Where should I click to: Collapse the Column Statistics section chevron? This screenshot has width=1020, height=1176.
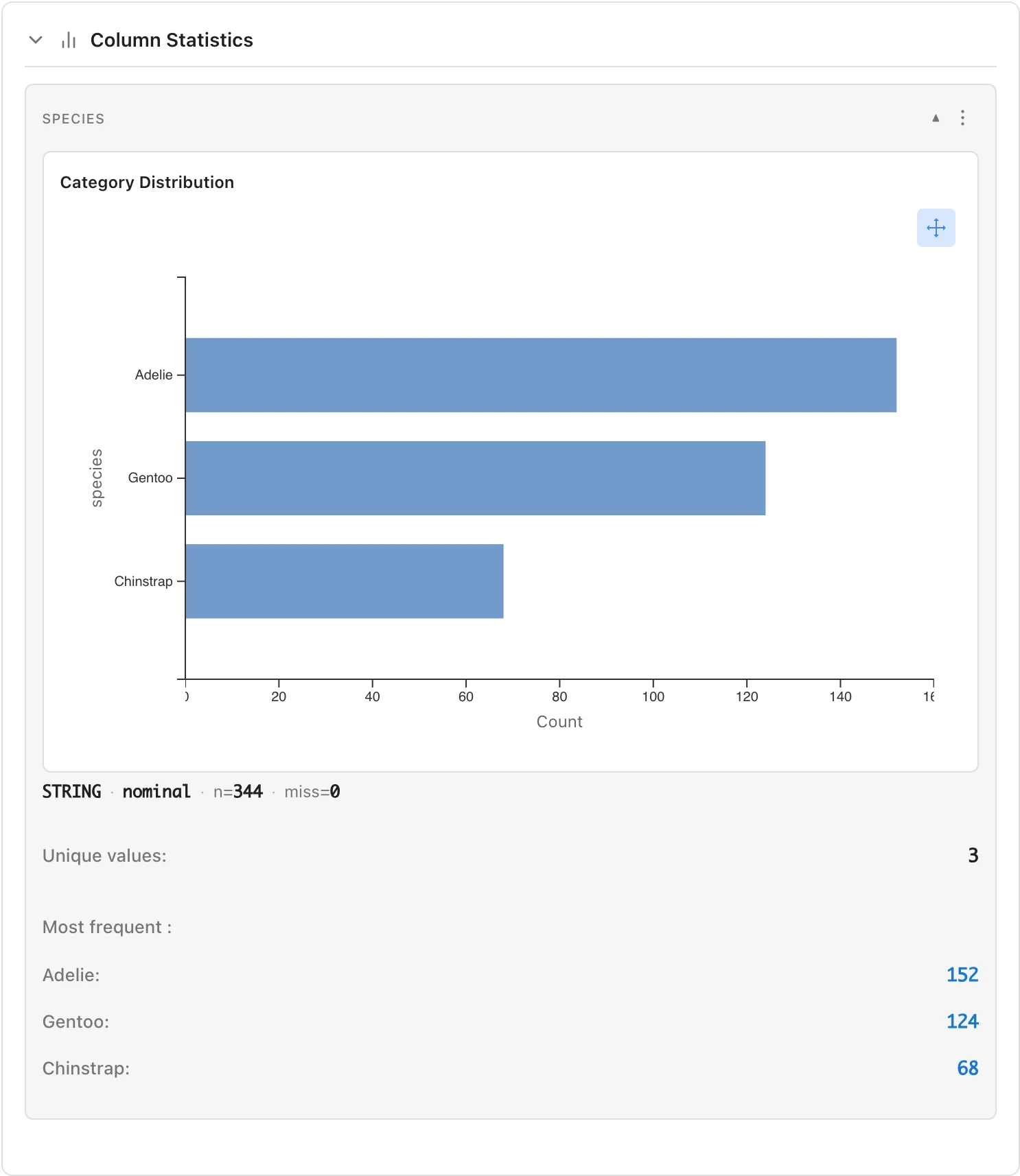pos(36,40)
